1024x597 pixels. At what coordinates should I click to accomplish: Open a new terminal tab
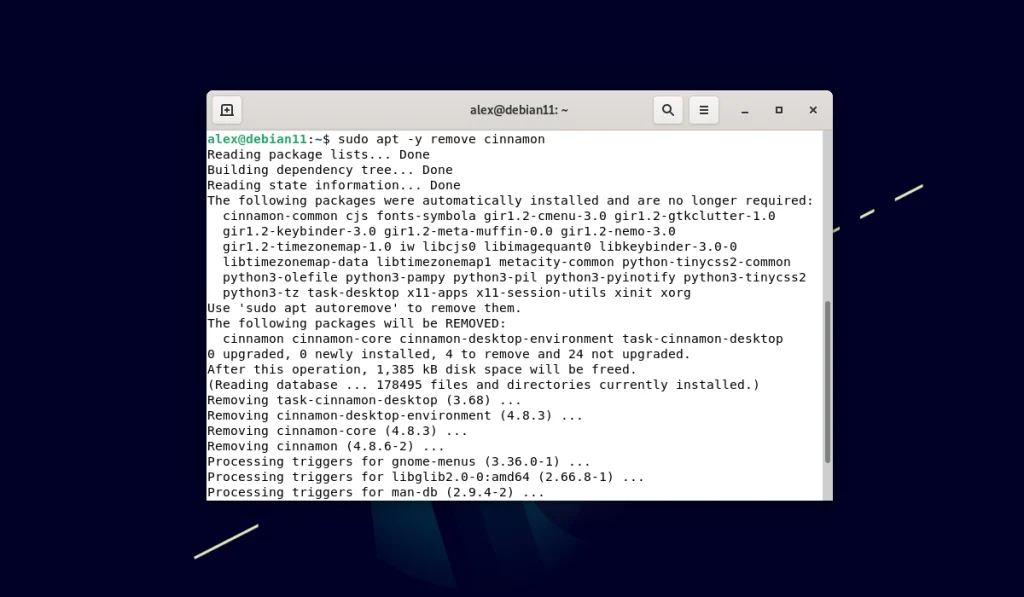coord(227,109)
